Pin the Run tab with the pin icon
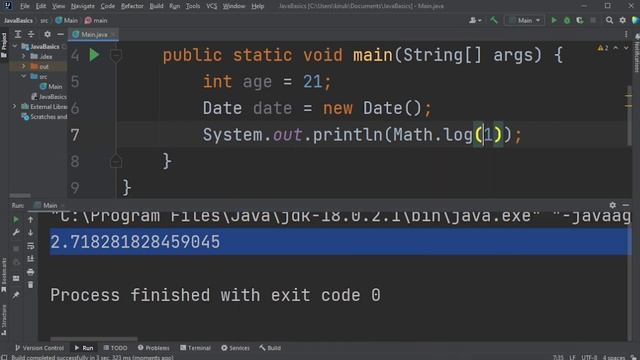640x360 pixels. pos(16,295)
